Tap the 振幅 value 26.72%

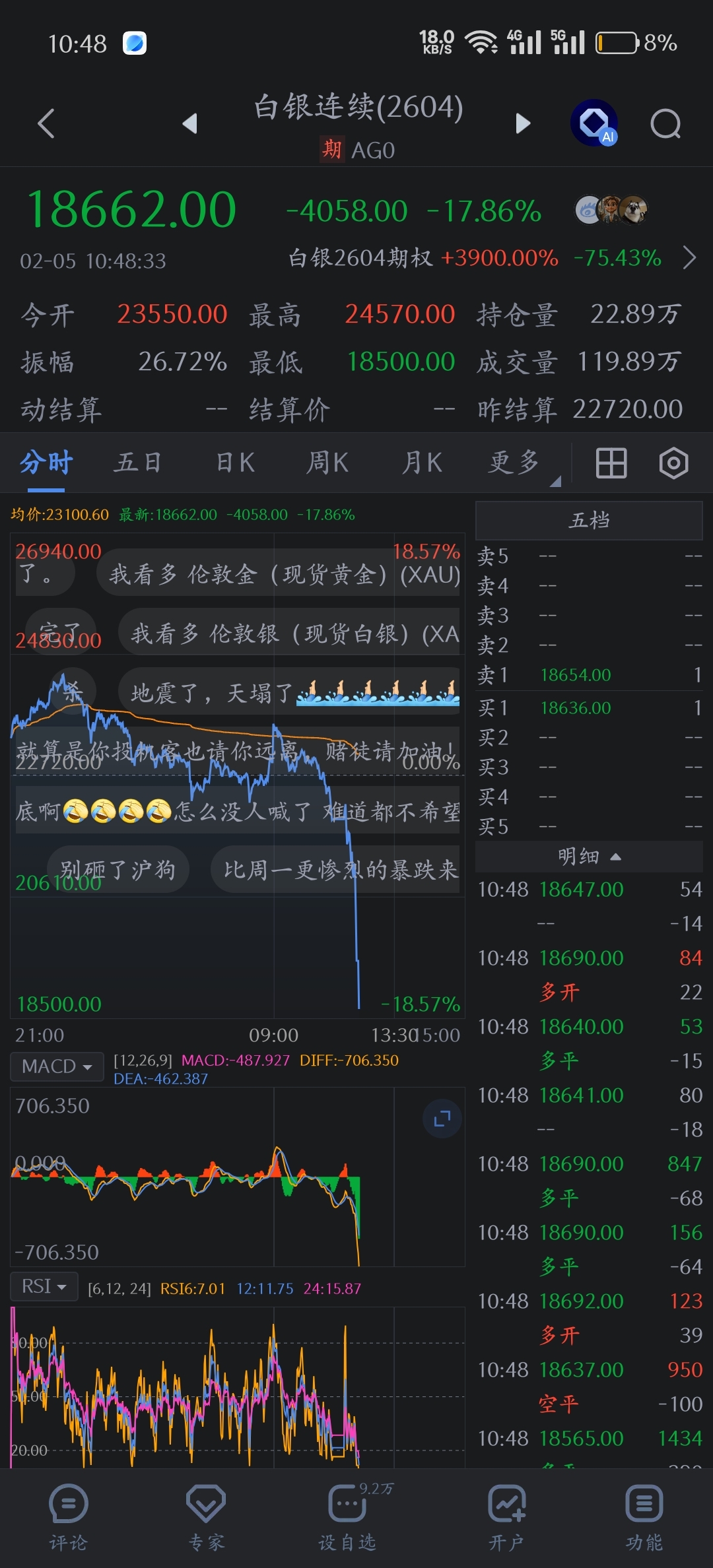click(x=182, y=362)
